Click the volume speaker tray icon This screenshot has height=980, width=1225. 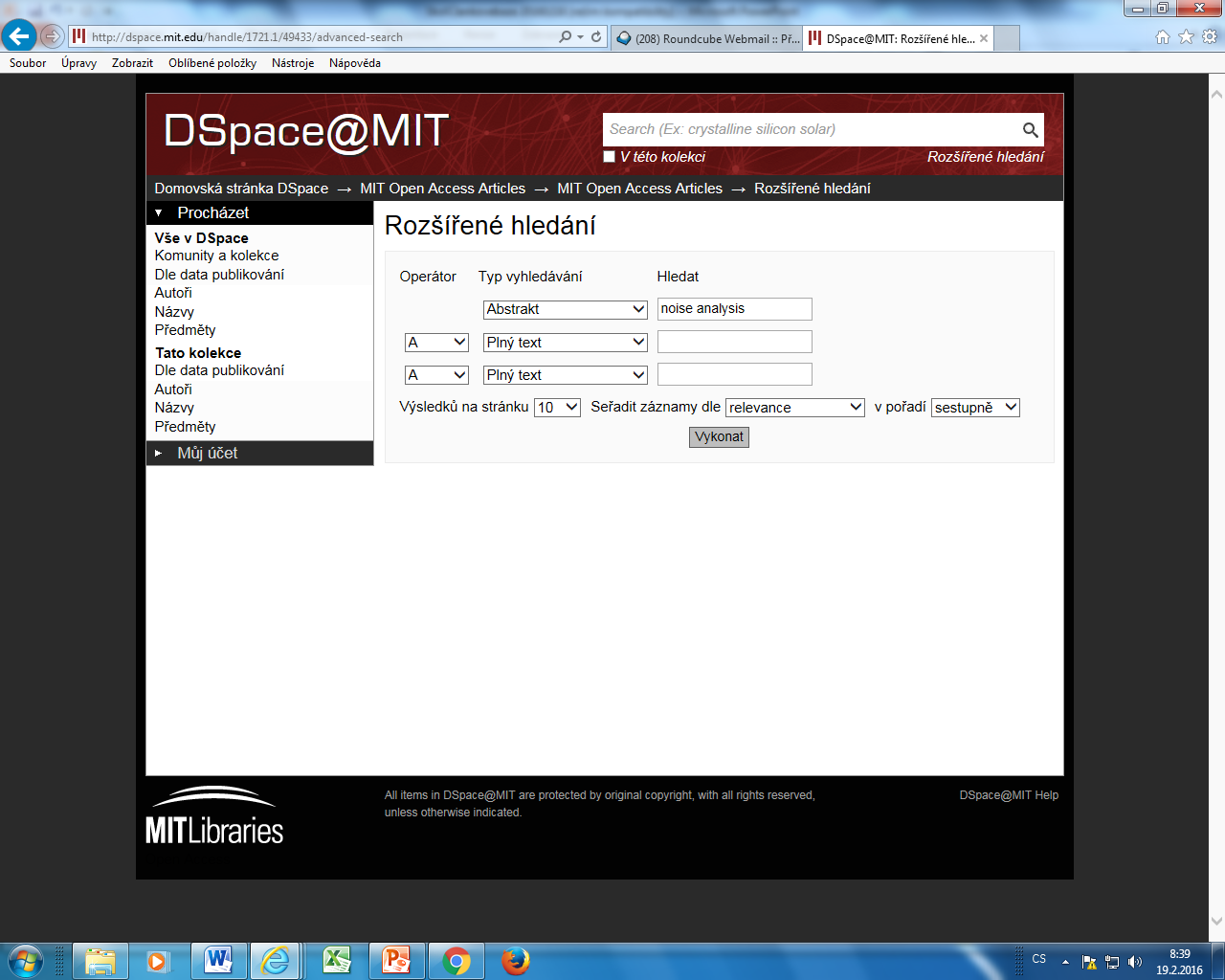(x=1135, y=962)
